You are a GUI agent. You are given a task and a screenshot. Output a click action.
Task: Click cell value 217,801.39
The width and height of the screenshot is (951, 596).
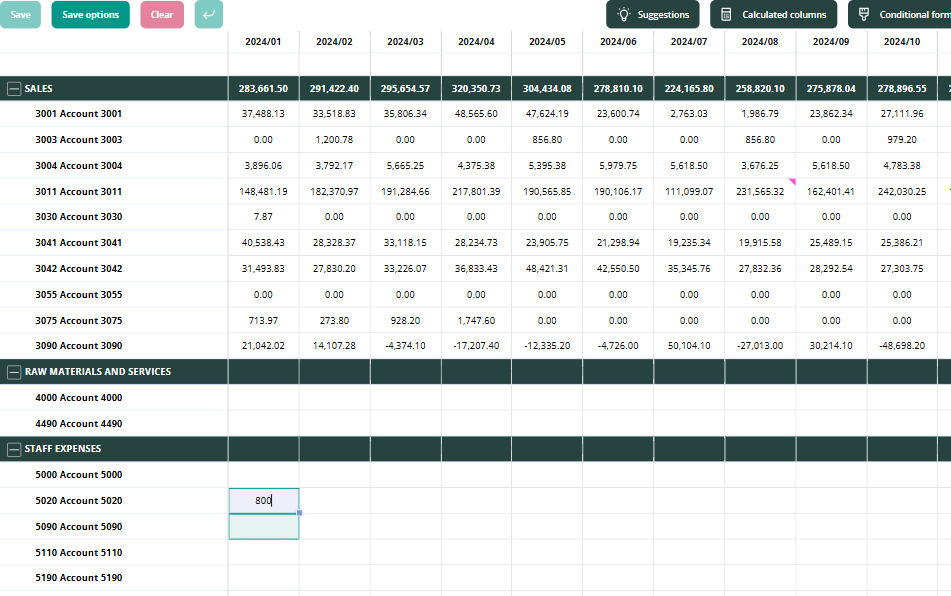(x=476, y=192)
